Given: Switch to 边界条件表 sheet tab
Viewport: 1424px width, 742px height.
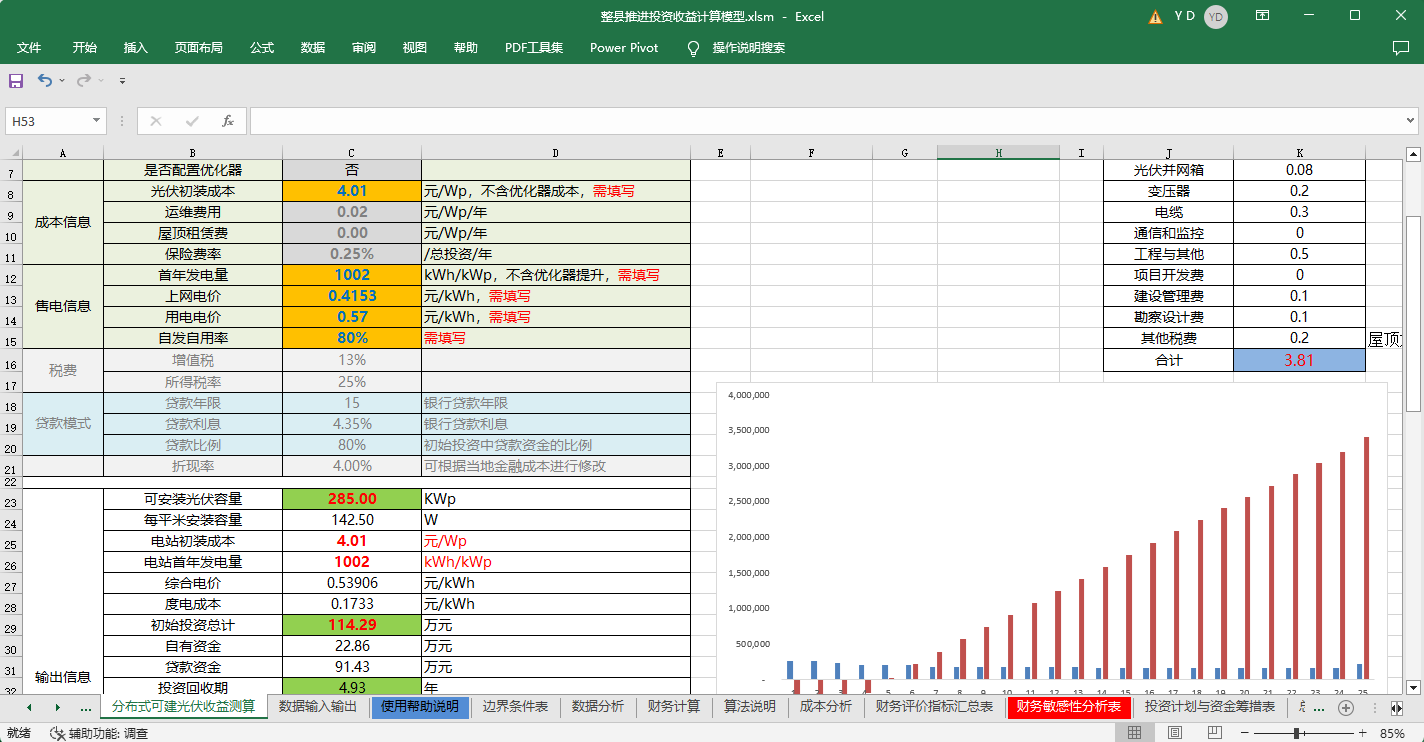Looking at the screenshot, I should pyautogui.click(x=515, y=707).
